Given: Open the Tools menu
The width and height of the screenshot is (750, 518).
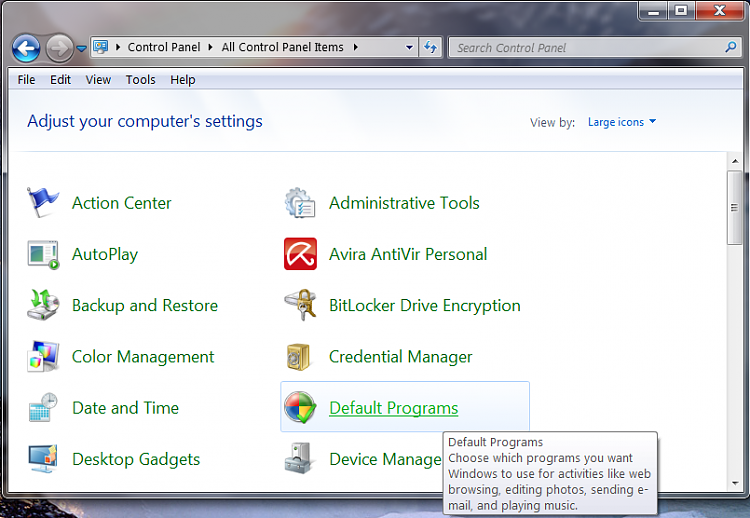Looking at the screenshot, I should pos(141,80).
